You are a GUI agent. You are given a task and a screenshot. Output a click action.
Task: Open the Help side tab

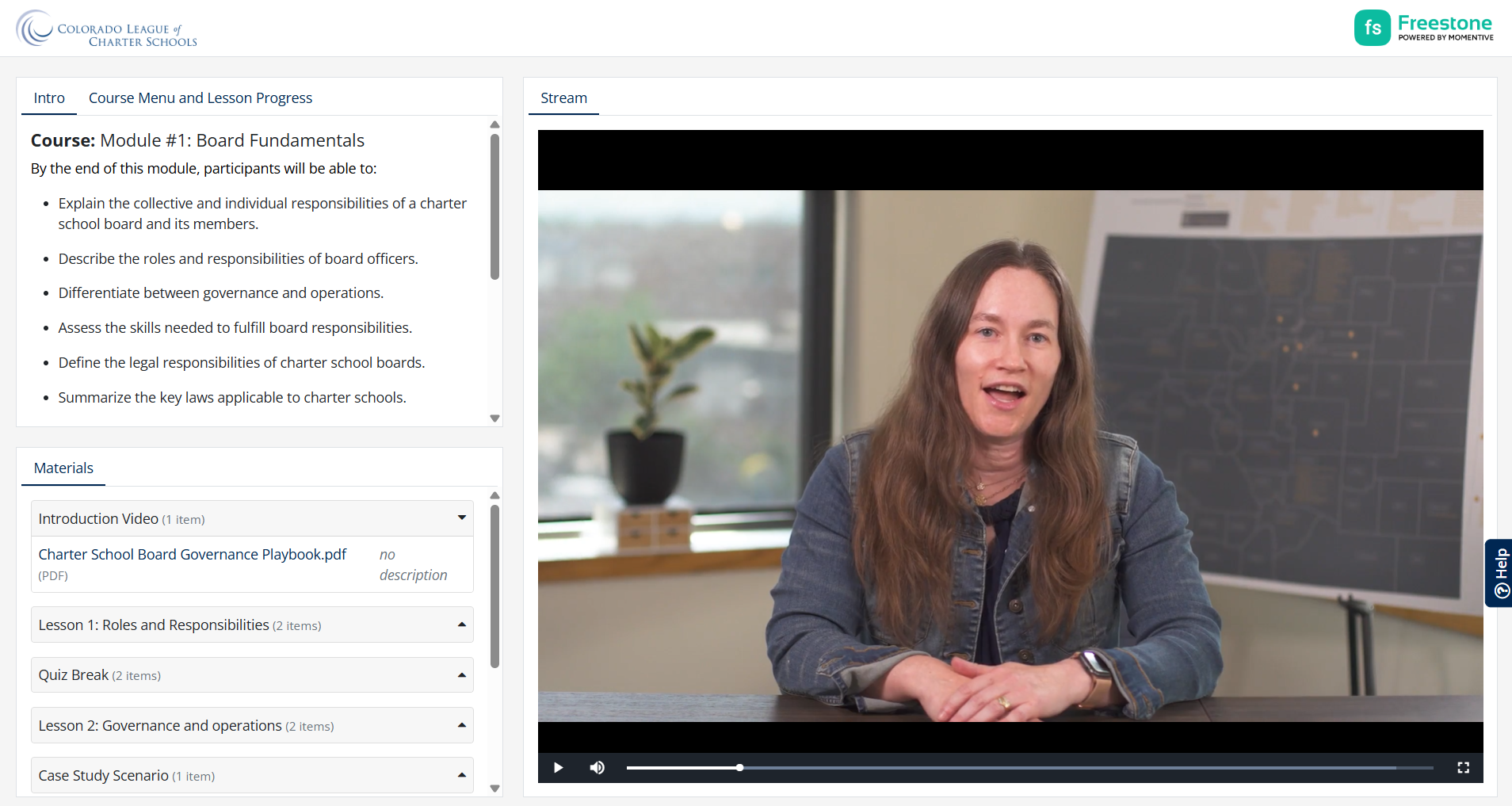pos(1499,573)
